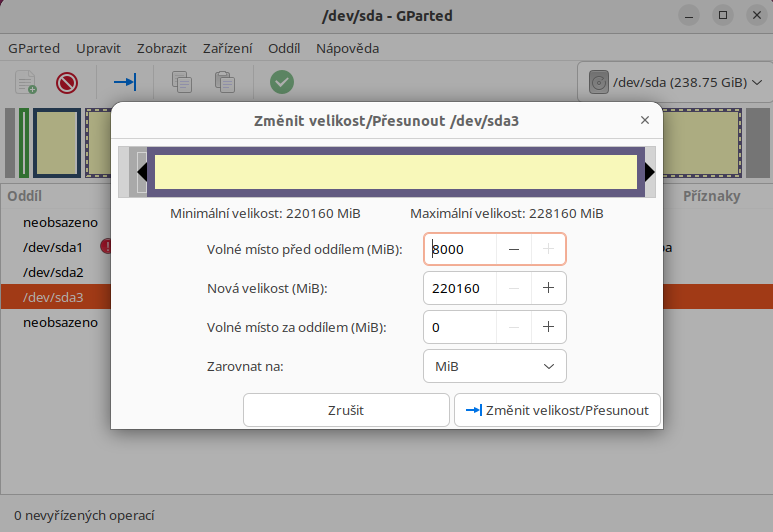Image resolution: width=773 pixels, height=532 pixels.
Task: Click the resize/move toolbar icon
Action: coord(125,82)
